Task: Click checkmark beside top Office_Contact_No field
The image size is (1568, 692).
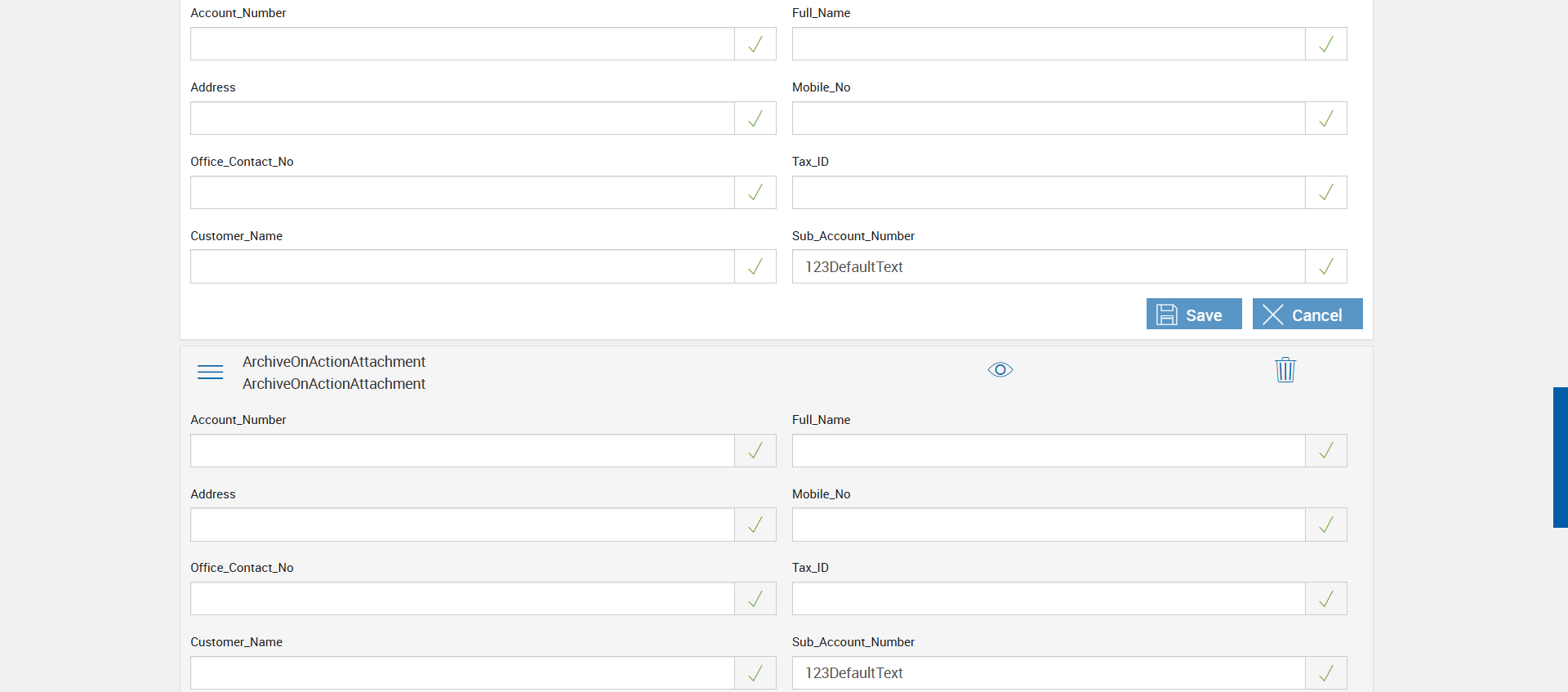Action: tap(755, 193)
